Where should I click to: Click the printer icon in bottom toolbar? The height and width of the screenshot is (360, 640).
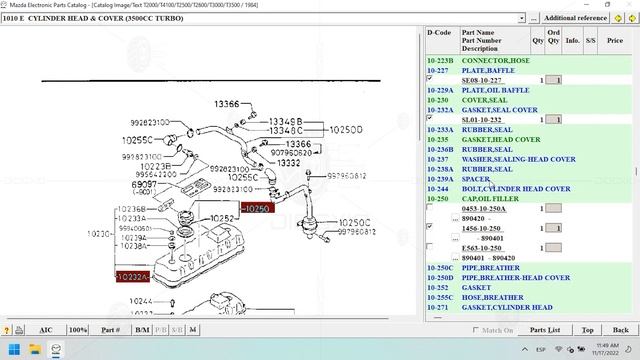[x=19, y=330]
